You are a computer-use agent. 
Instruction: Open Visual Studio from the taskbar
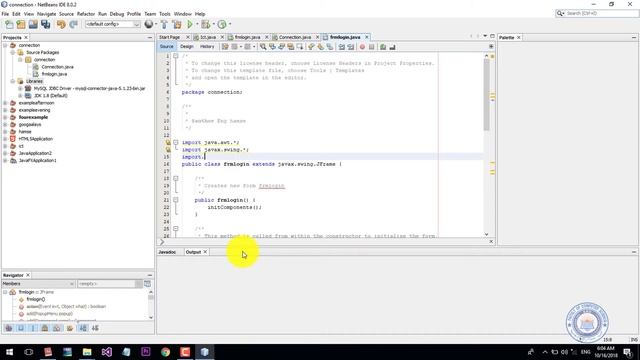[107, 352]
